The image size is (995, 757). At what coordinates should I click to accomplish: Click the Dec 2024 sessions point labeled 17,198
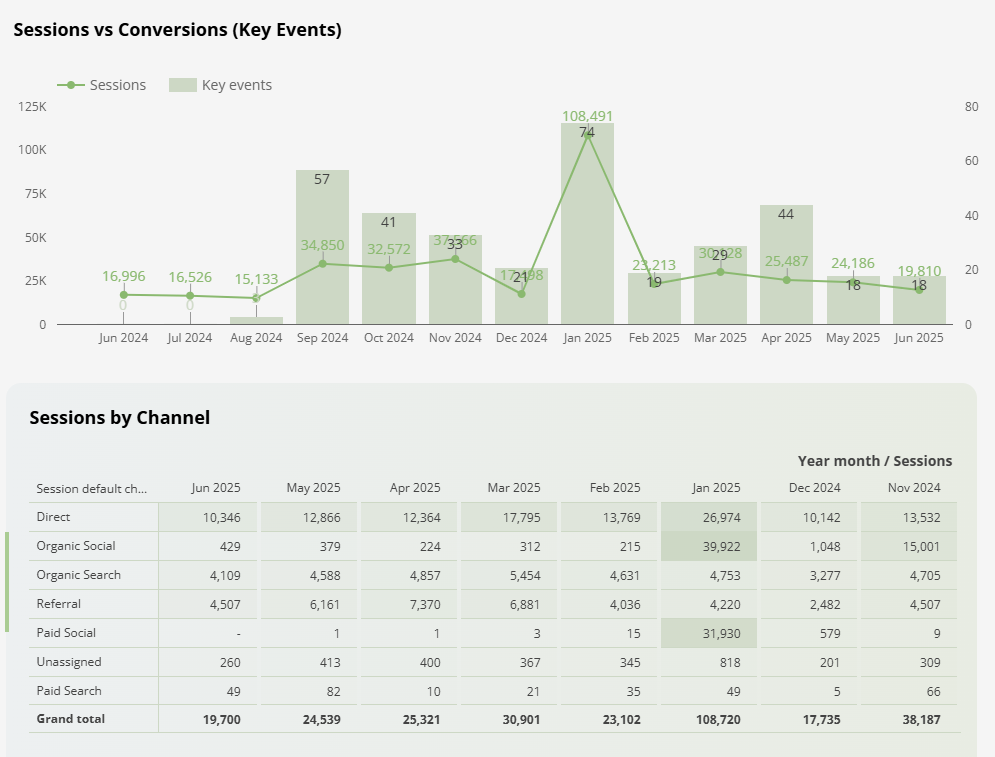click(520, 293)
